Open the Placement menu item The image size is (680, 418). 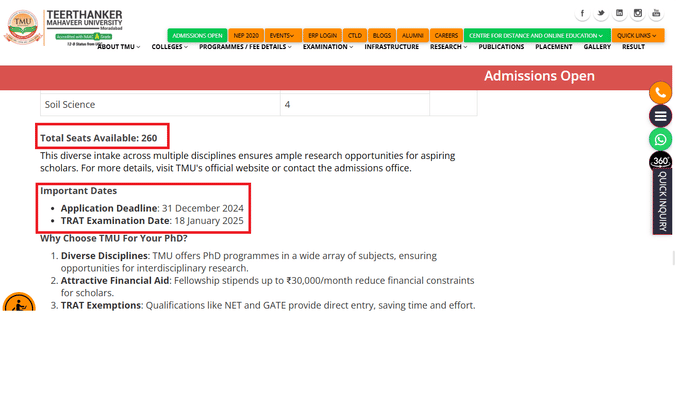553,47
